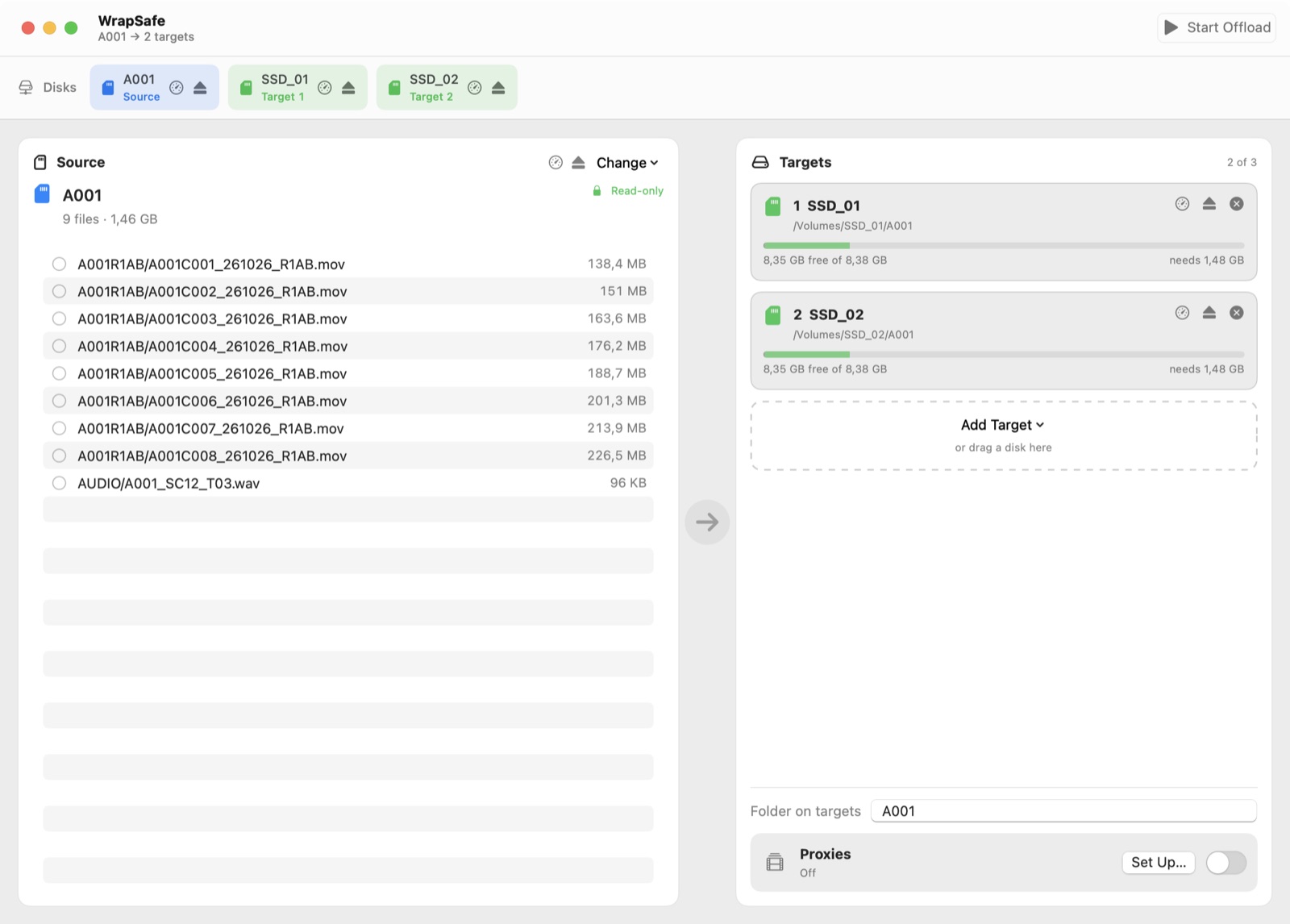
Task: Toggle the Proxies switch on
Action: pyautogui.click(x=1226, y=863)
